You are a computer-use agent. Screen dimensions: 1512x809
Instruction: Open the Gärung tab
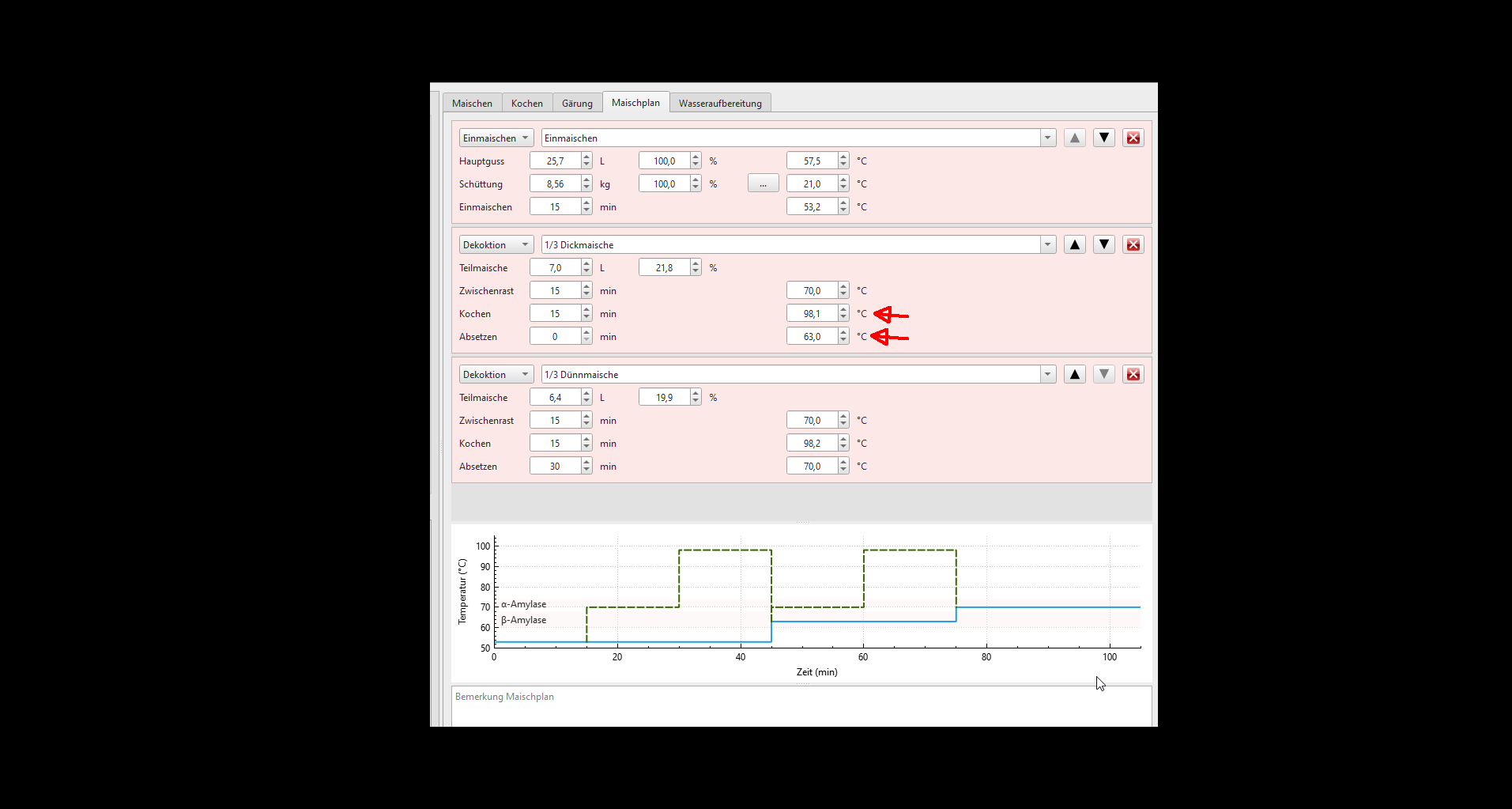click(577, 104)
